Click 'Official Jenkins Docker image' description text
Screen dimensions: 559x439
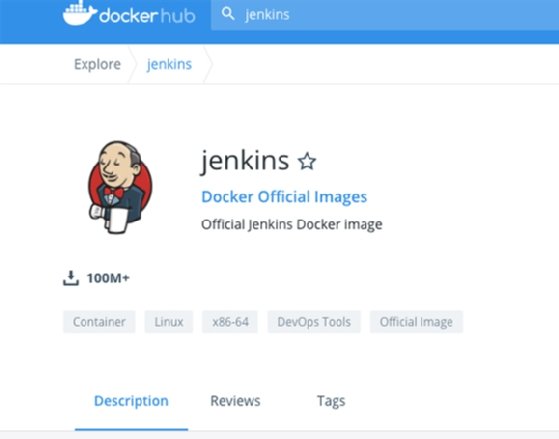coord(292,225)
